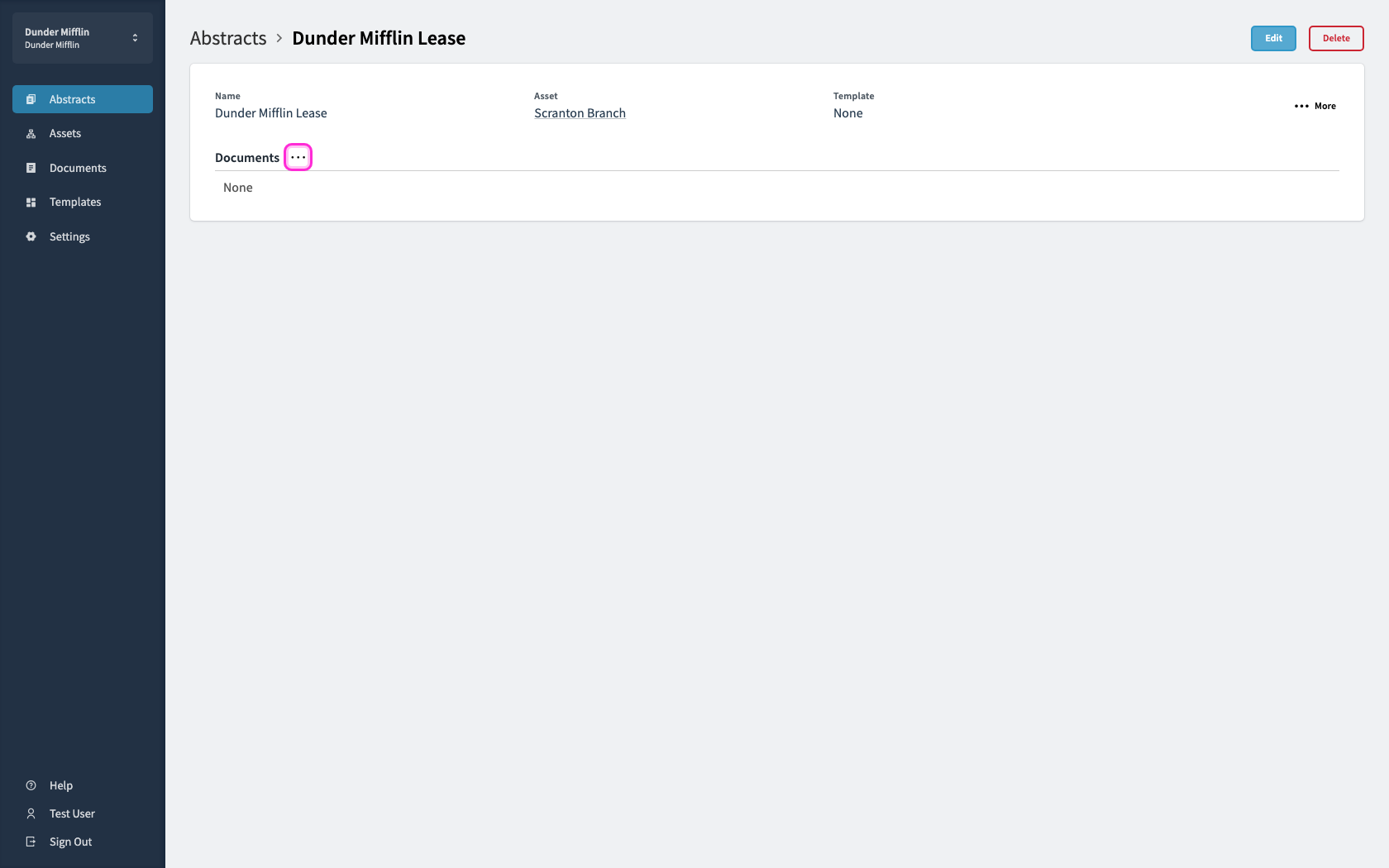Click the Asset field label
This screenshot has height=868, width=1389.
pyautogui.click(x=546, y=96)
